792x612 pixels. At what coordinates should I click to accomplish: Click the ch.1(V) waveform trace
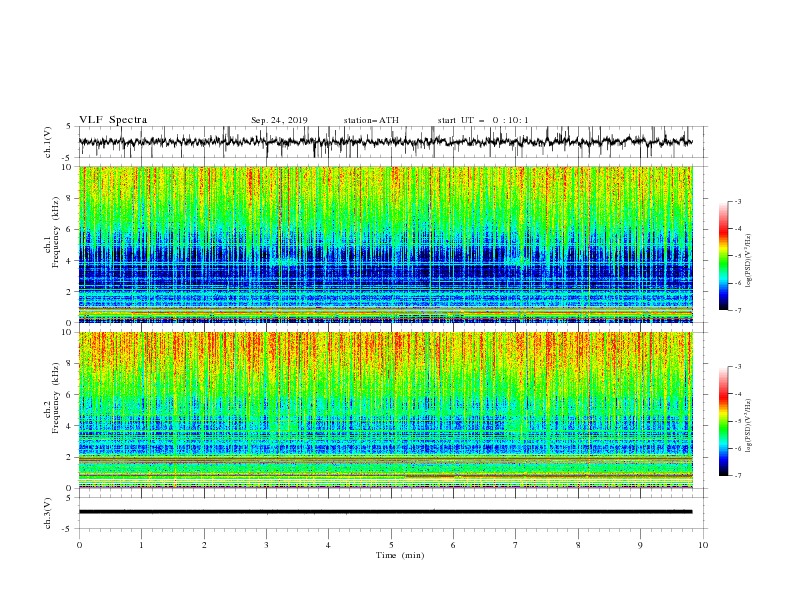point(385,142)
